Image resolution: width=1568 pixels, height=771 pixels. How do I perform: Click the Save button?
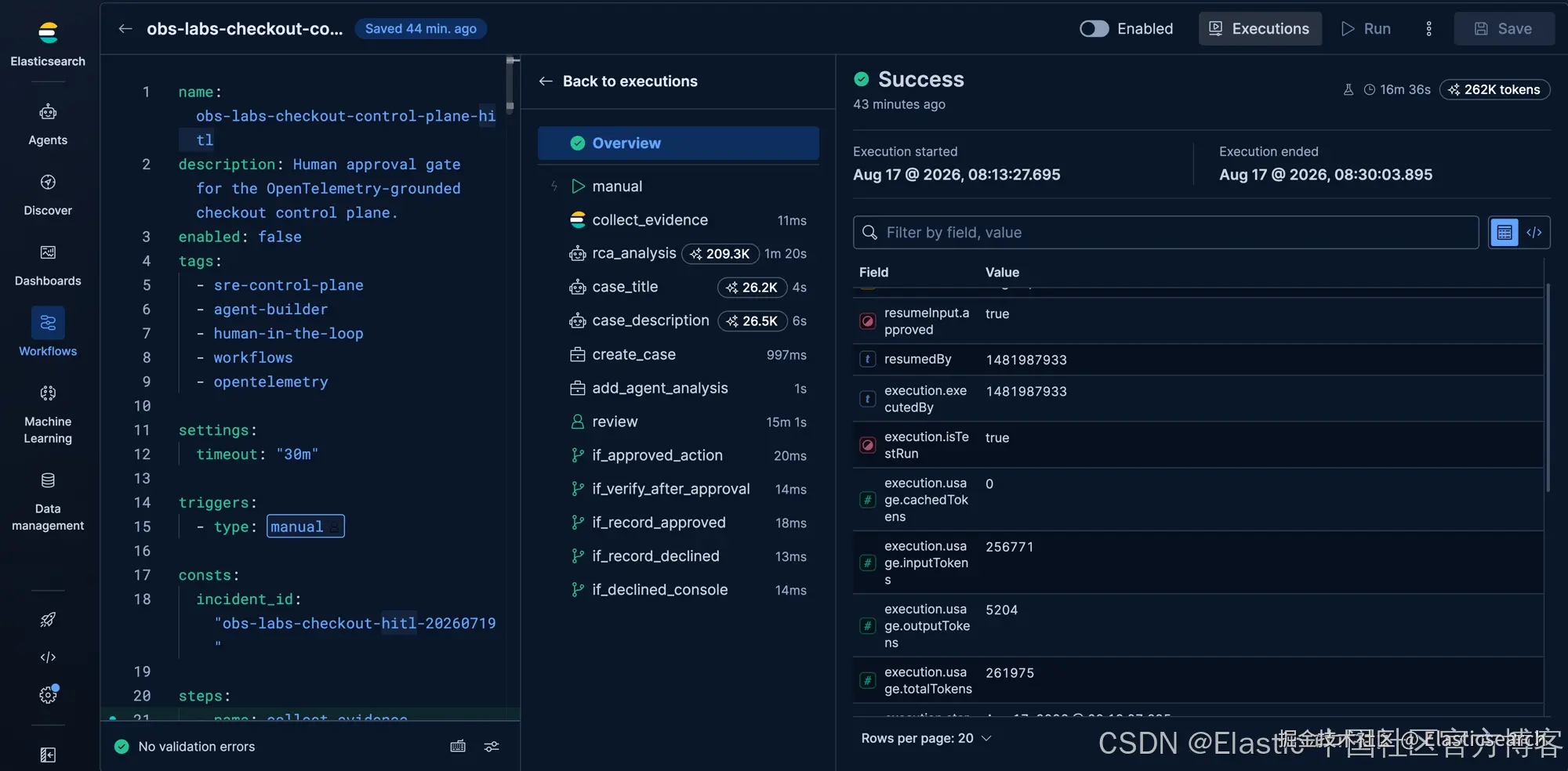coord(1504,29)
